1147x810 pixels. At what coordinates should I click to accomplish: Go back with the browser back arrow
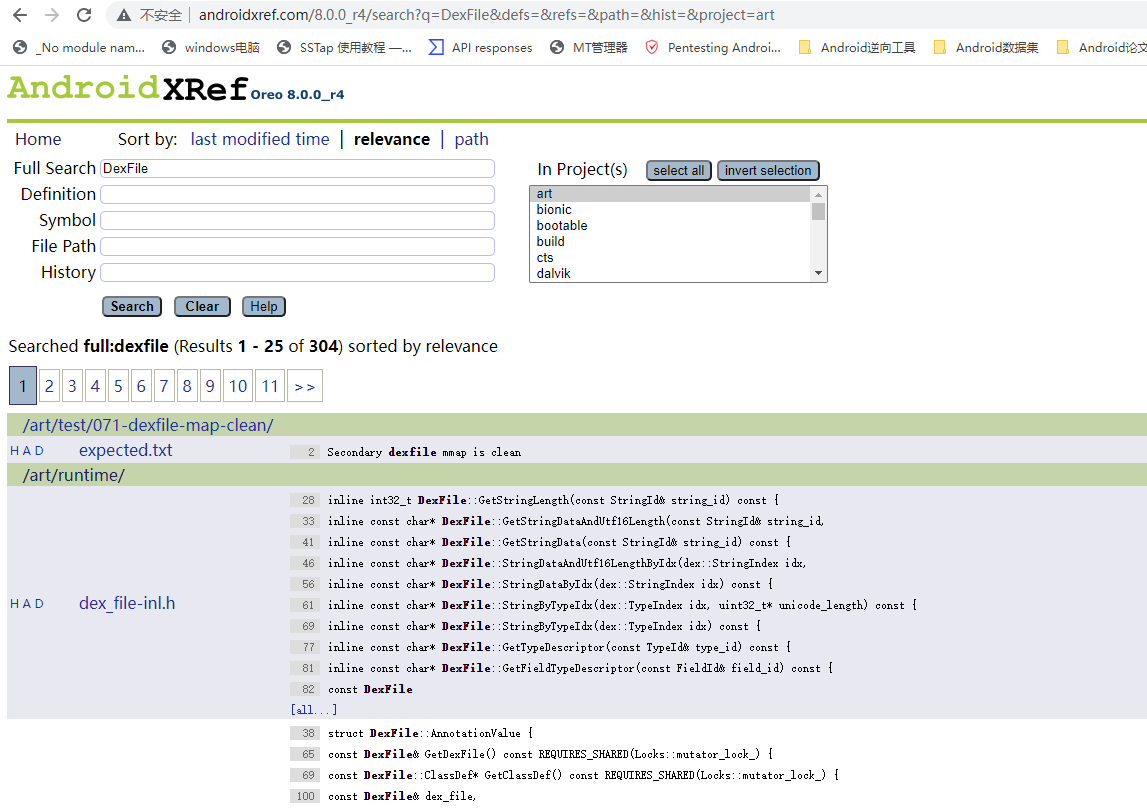click(x=20, y=15)
